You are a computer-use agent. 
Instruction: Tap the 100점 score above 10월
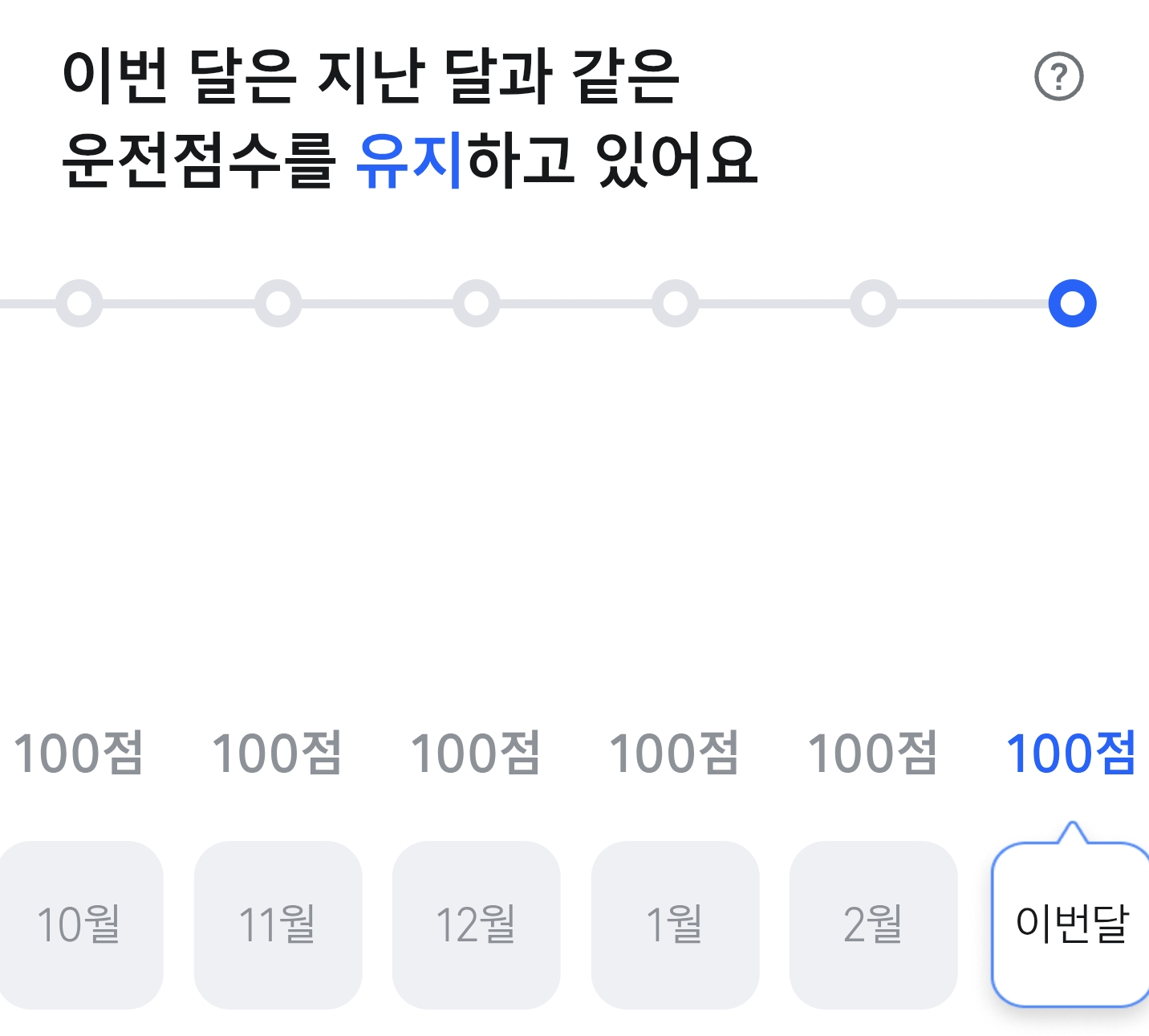(79, 753)
